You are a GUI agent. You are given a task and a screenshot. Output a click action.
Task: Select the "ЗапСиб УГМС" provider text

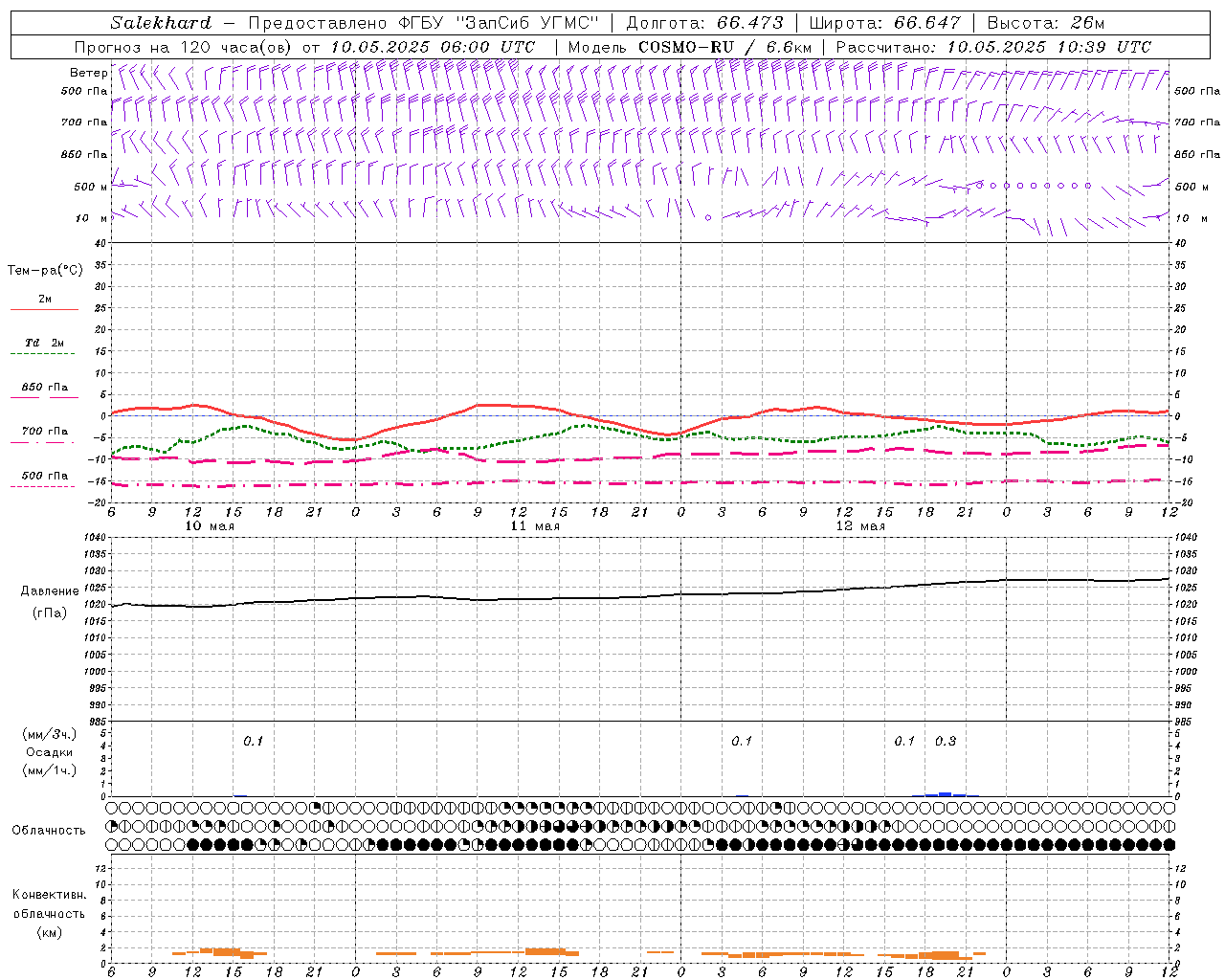(x=526, y=23)
